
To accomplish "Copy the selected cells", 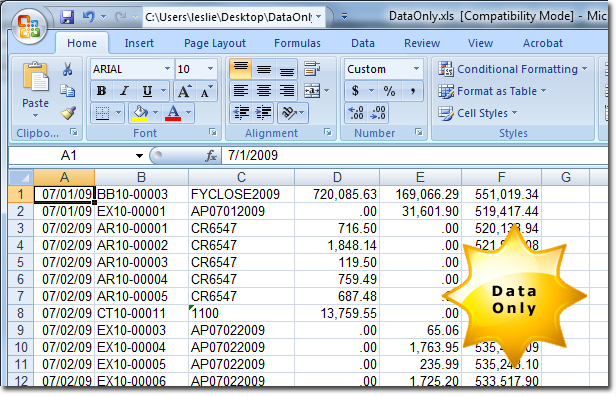I will click(x=68, y=91).
